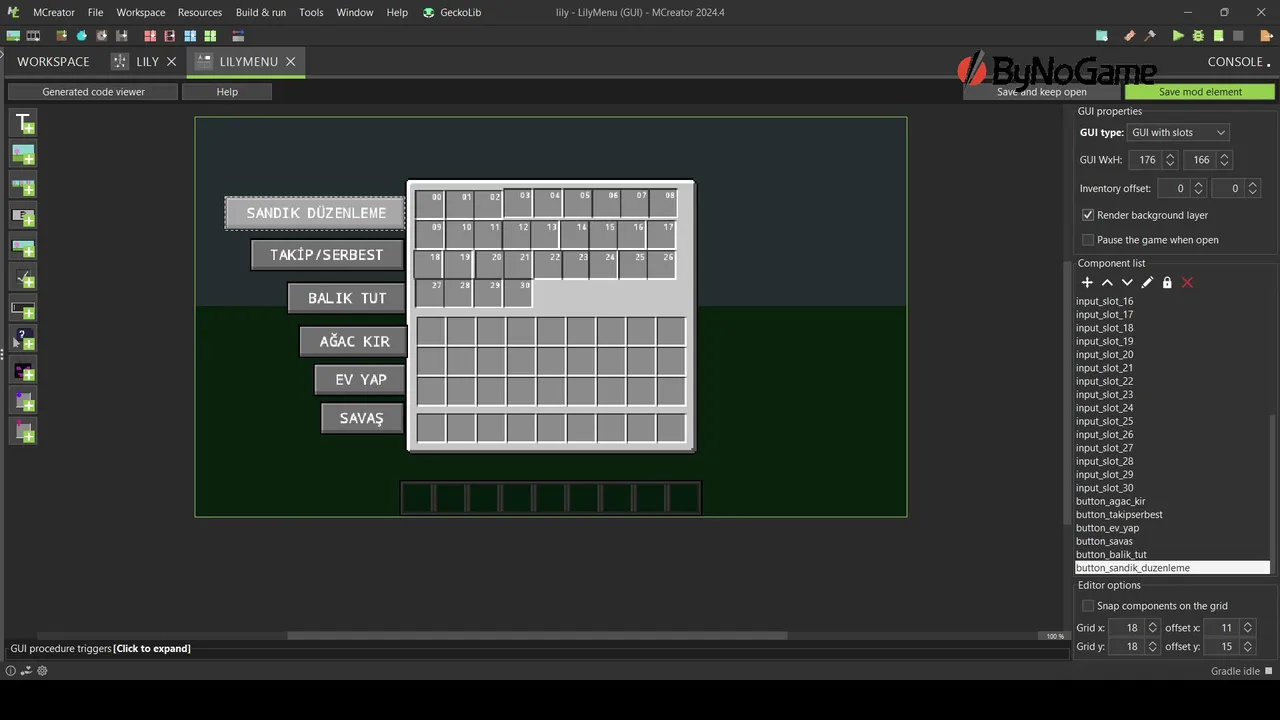
Task: Open the Tools menu
Action: [x=311, y=12]
